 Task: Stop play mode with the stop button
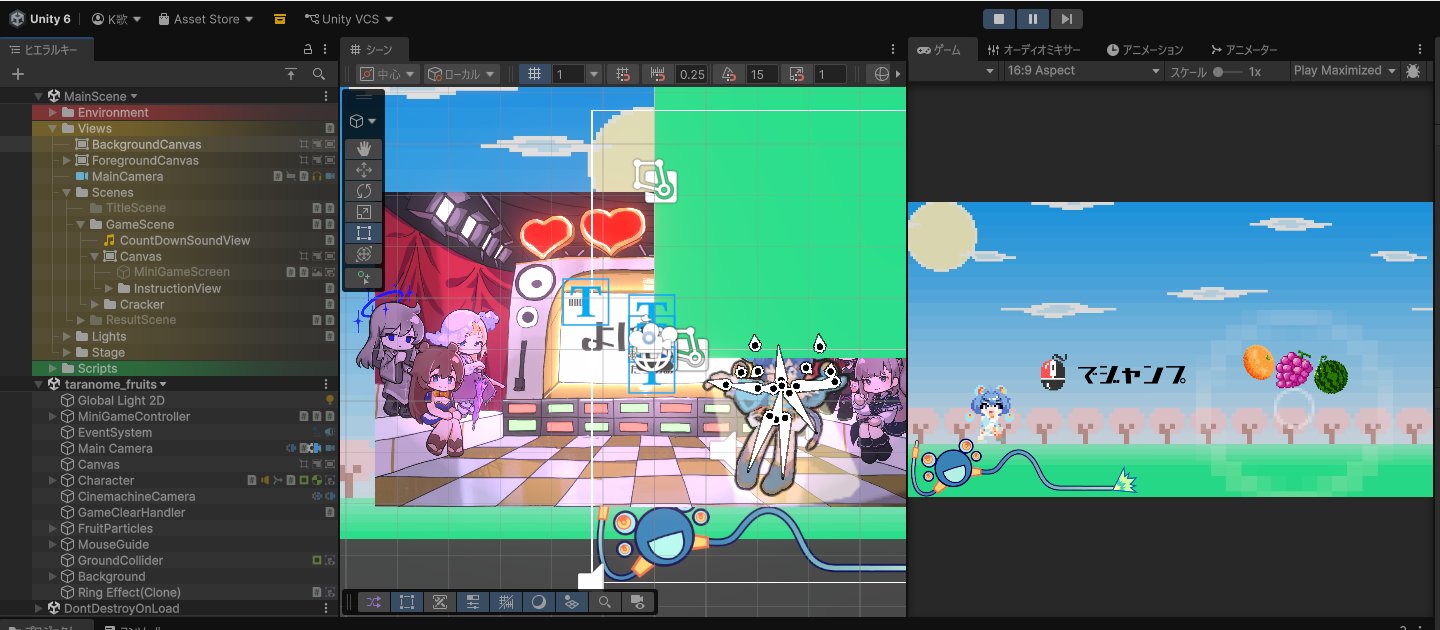(999, 19)
